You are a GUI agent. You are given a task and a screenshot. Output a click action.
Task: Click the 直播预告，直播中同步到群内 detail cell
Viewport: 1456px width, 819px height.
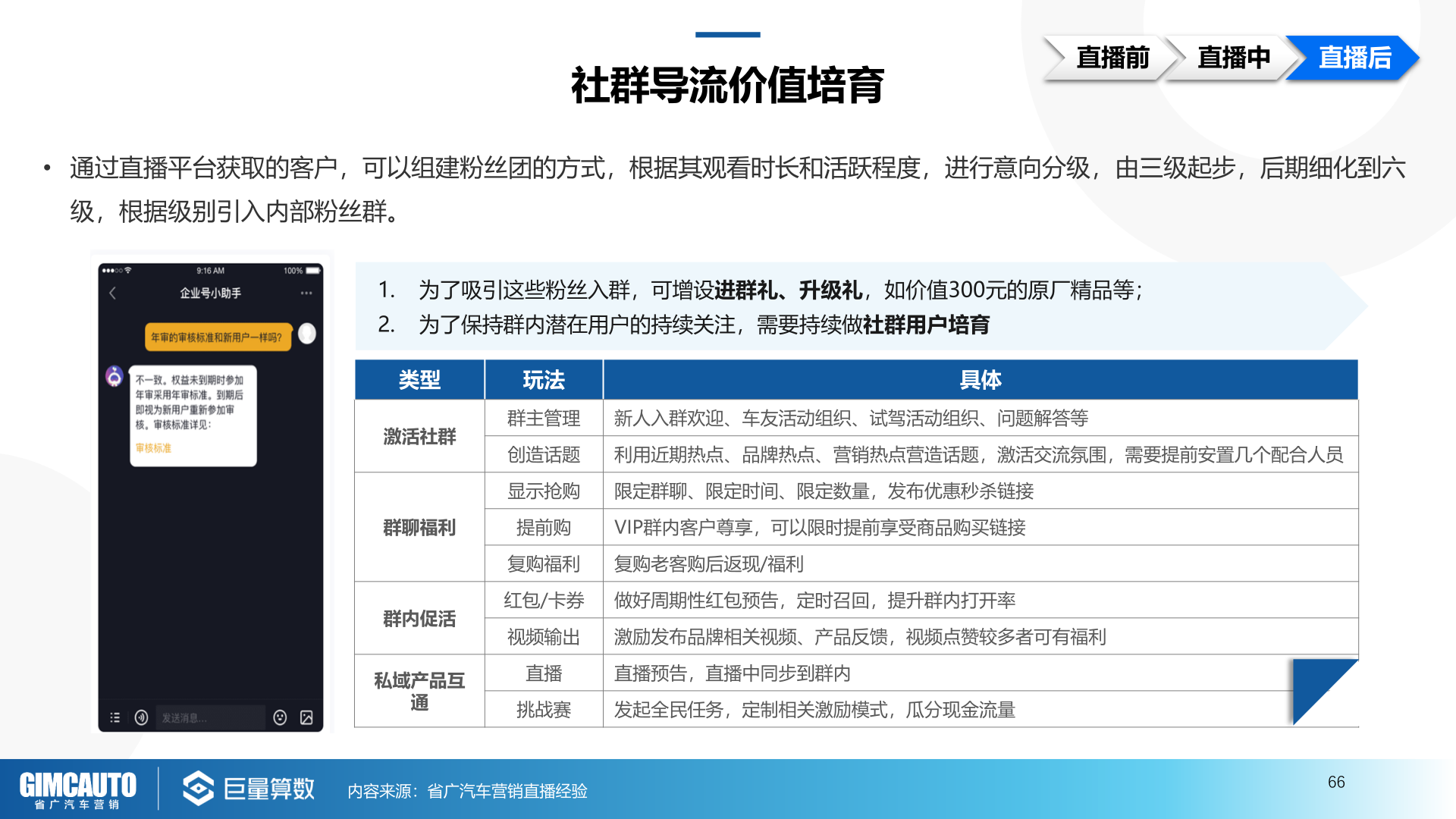click(981, 673)
